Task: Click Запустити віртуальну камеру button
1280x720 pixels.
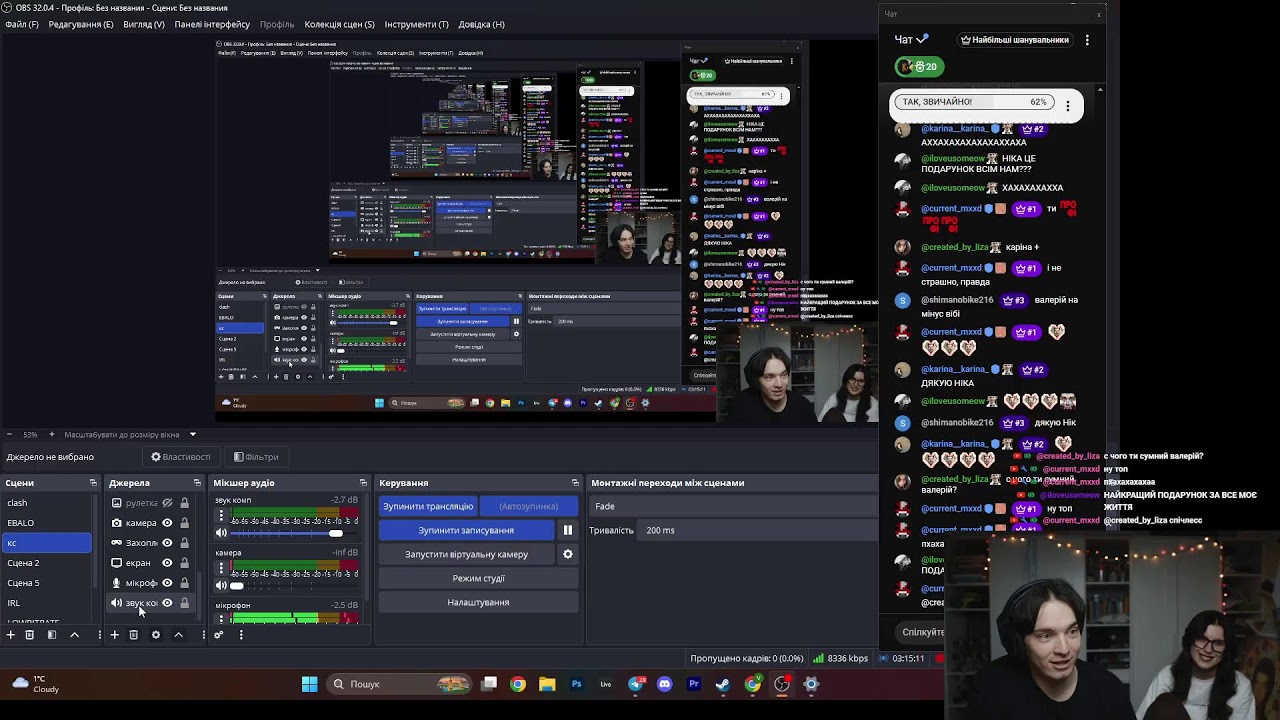Action: pos(466,554)
